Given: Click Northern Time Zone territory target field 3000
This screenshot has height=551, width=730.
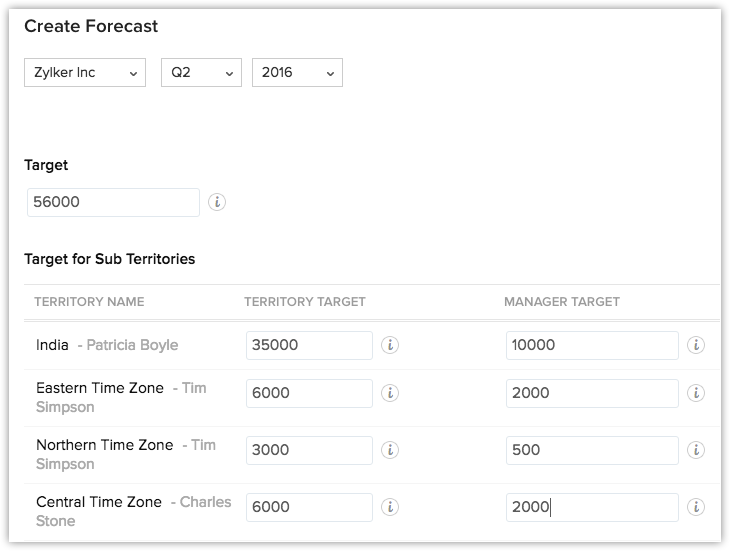Looking at the screenshot, I should [x=309, y=450].
